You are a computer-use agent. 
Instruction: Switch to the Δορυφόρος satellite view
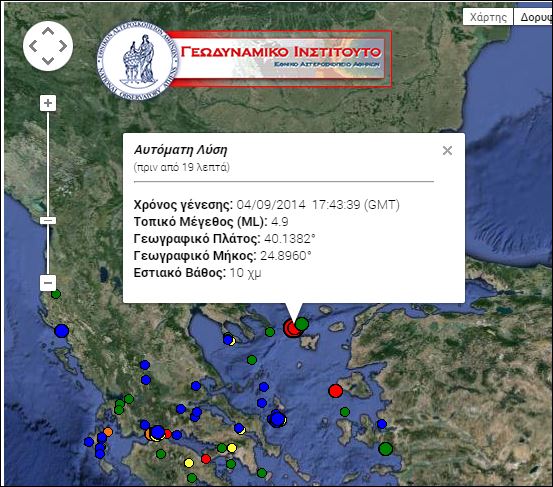(x=533, y=17)
